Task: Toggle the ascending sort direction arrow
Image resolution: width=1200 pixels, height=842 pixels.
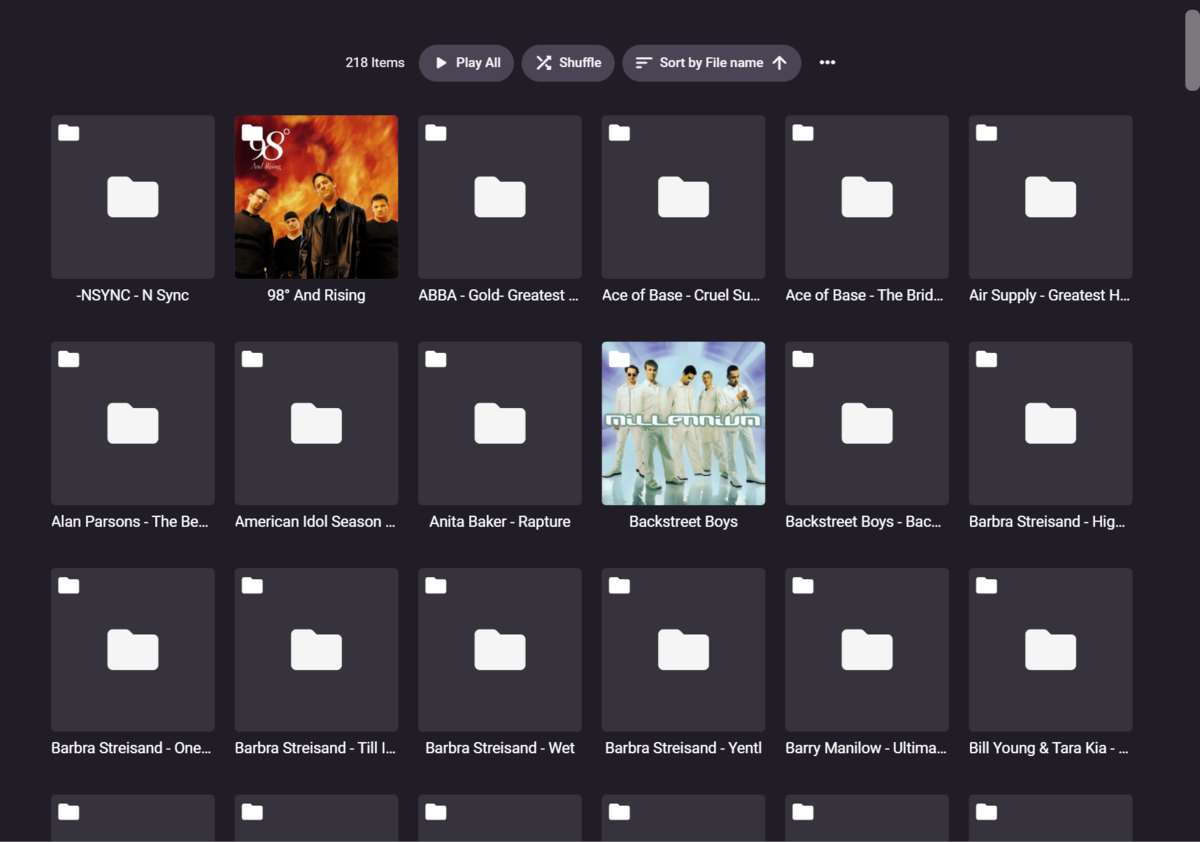Action: click(778, 62)
